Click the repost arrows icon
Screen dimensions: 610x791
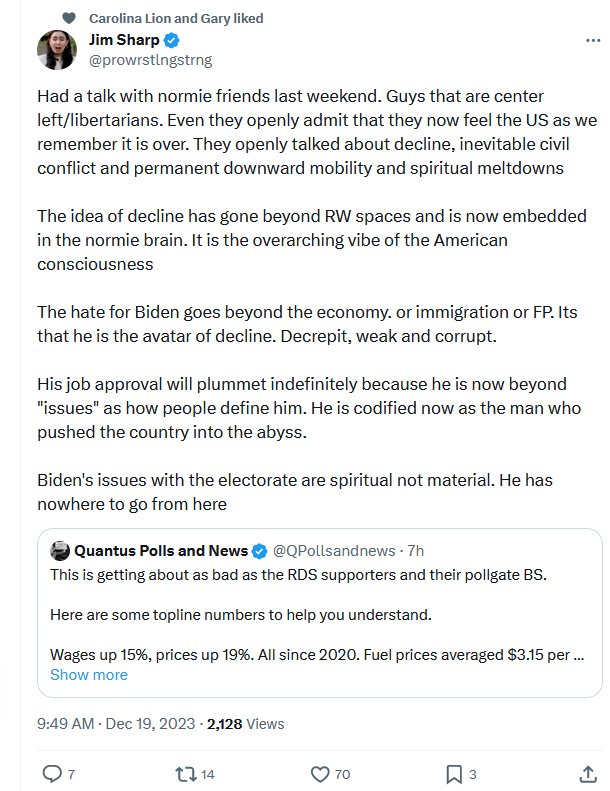(x=186, y=774)
